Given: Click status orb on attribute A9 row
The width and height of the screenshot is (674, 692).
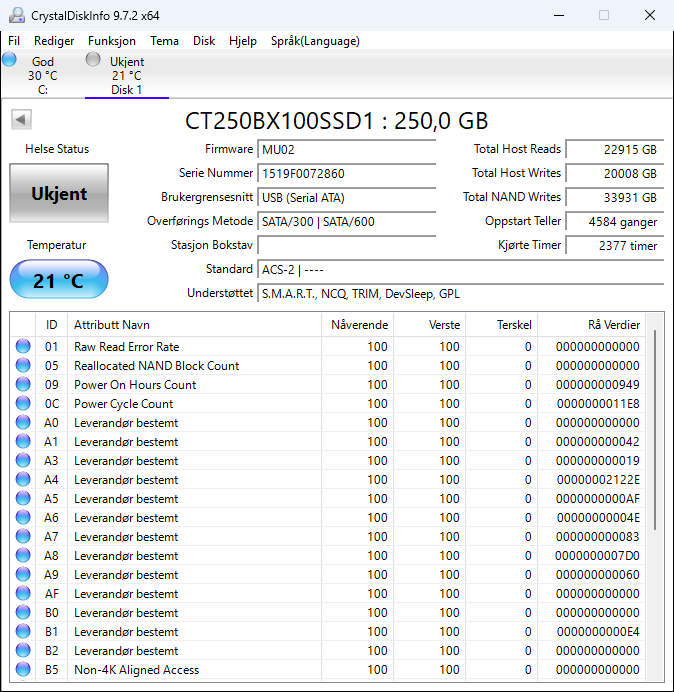Looking at the screenshot, I should [x=23, y=574].
